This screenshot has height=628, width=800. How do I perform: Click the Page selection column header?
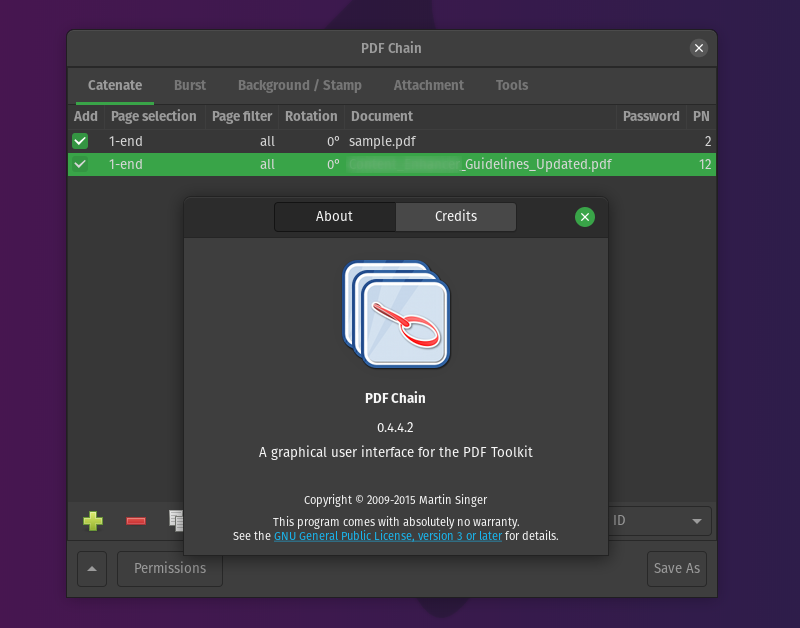click(x=154, y=116)
